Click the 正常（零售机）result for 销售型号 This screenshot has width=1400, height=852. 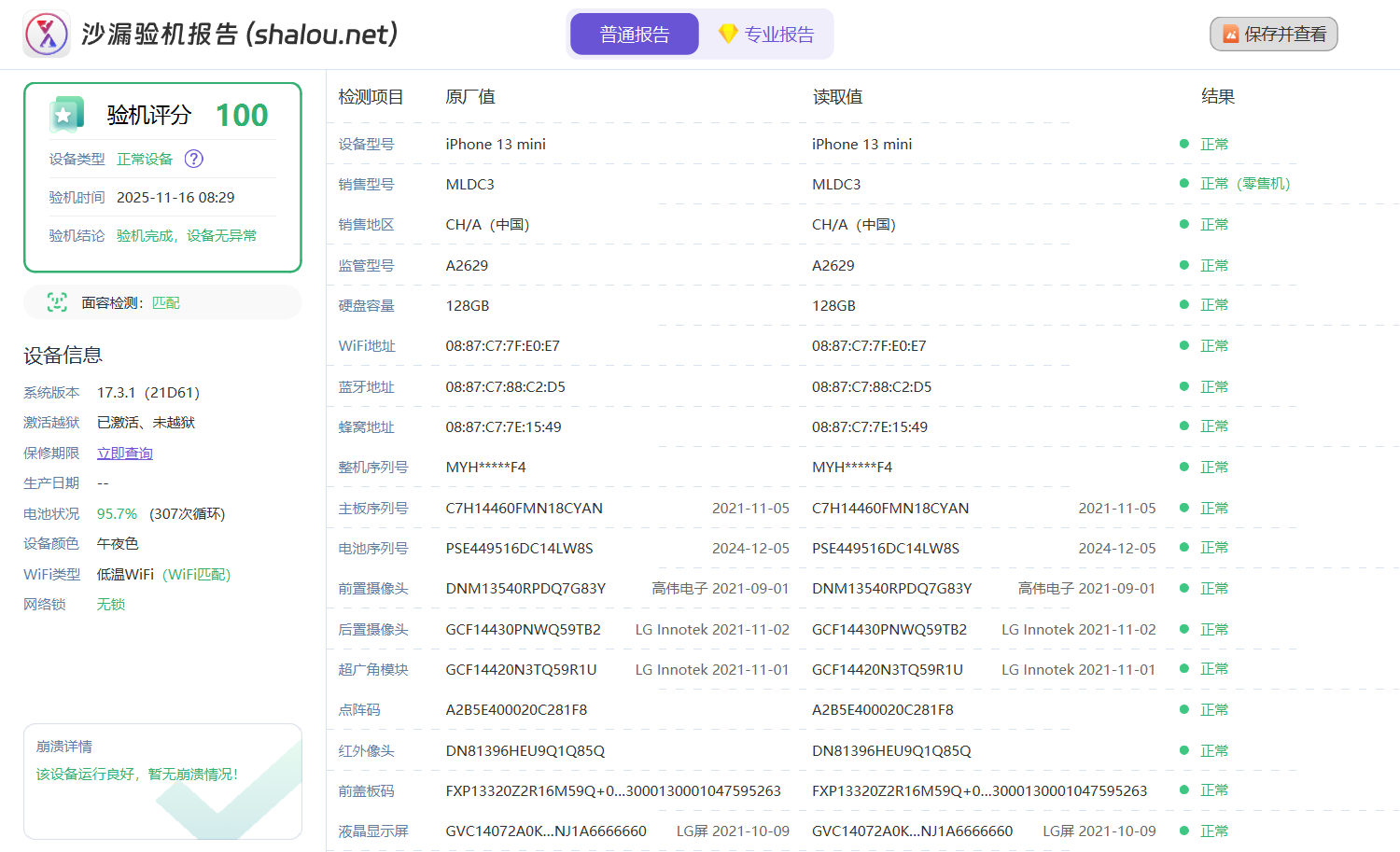tap(1244, 184)
